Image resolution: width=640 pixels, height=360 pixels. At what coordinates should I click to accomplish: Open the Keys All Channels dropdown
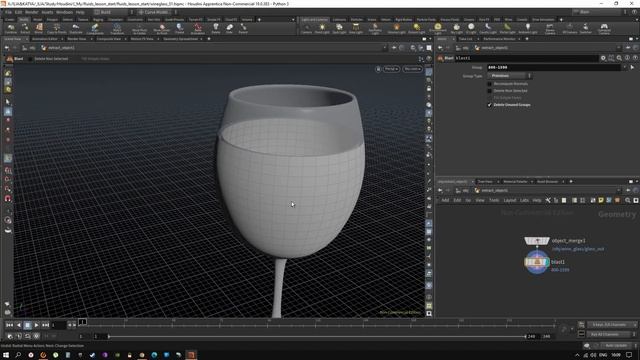coord(612,324)
